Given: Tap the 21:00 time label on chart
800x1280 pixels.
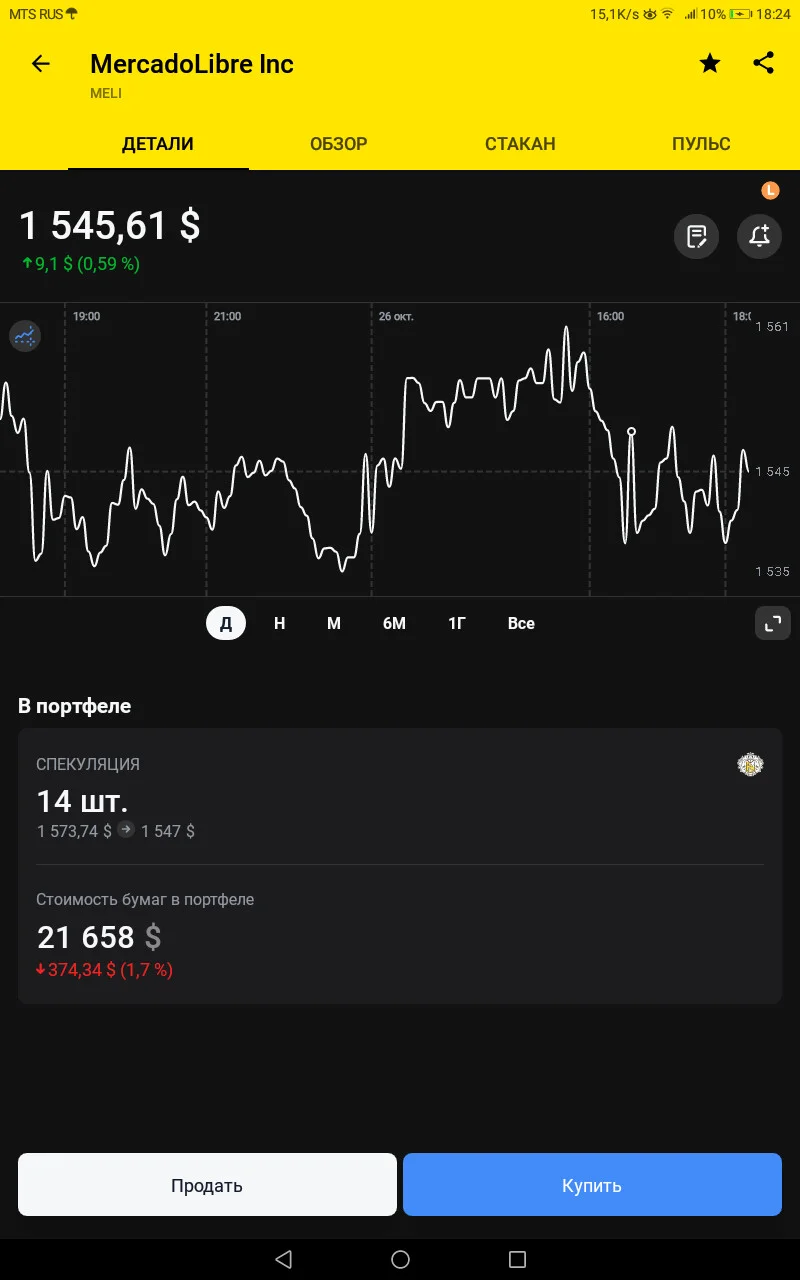Looking at the screenshot, I should (x=227, y=316).
